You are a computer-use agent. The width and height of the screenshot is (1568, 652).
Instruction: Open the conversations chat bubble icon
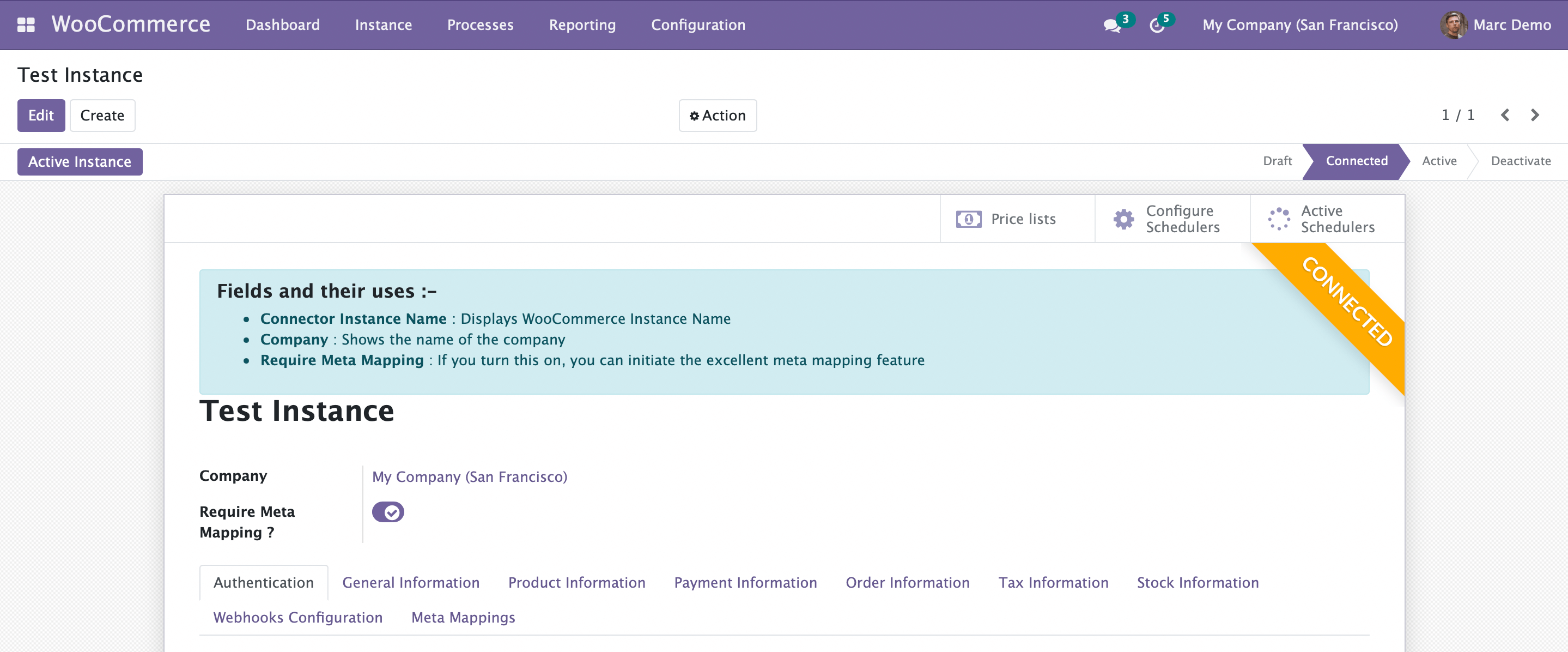point(1111,26)
